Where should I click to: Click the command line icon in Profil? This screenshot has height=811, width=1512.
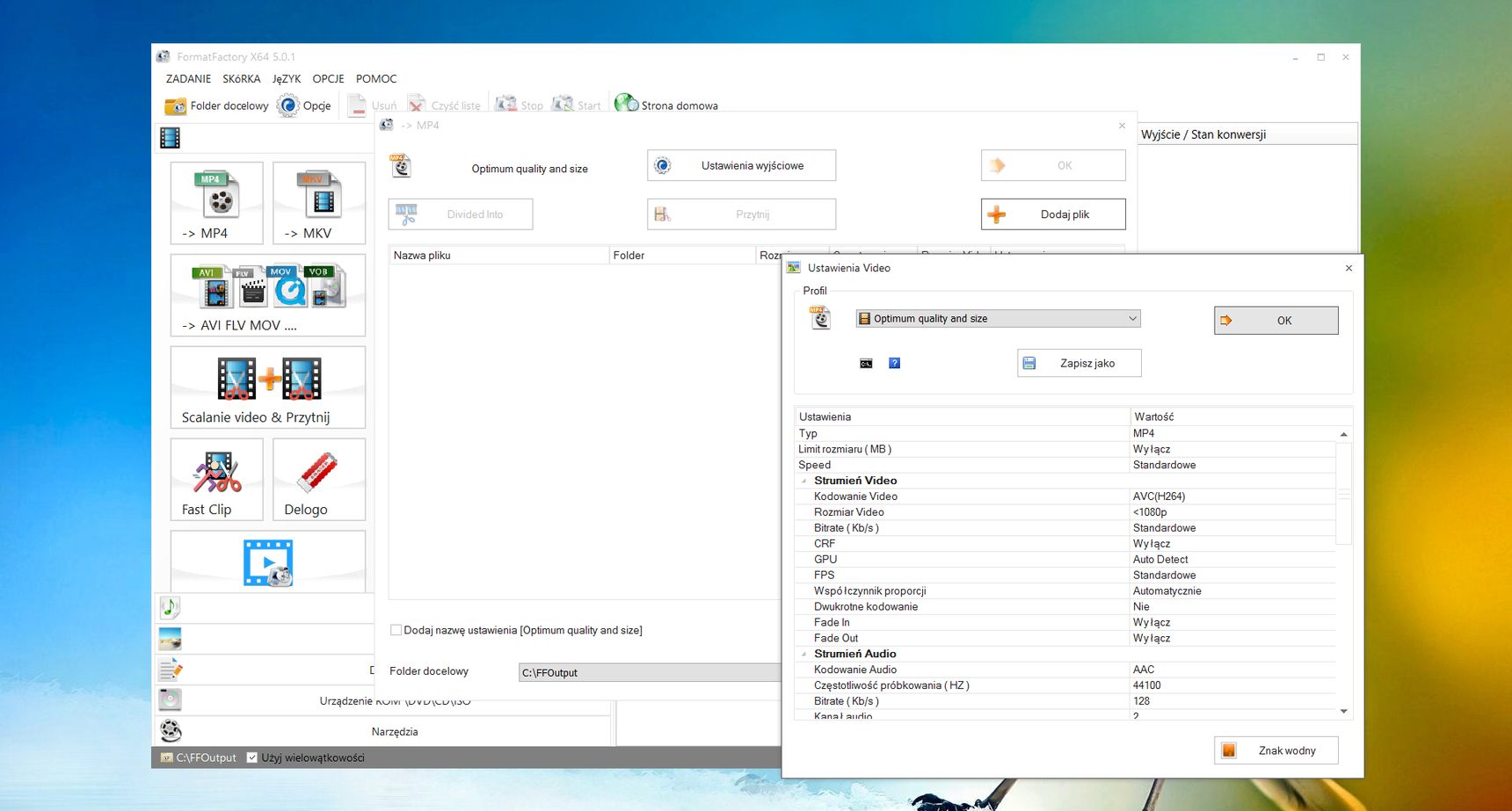866,363
